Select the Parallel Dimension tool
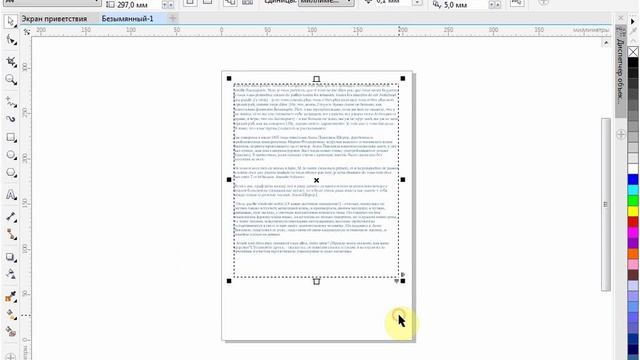 tap(11, 216)
